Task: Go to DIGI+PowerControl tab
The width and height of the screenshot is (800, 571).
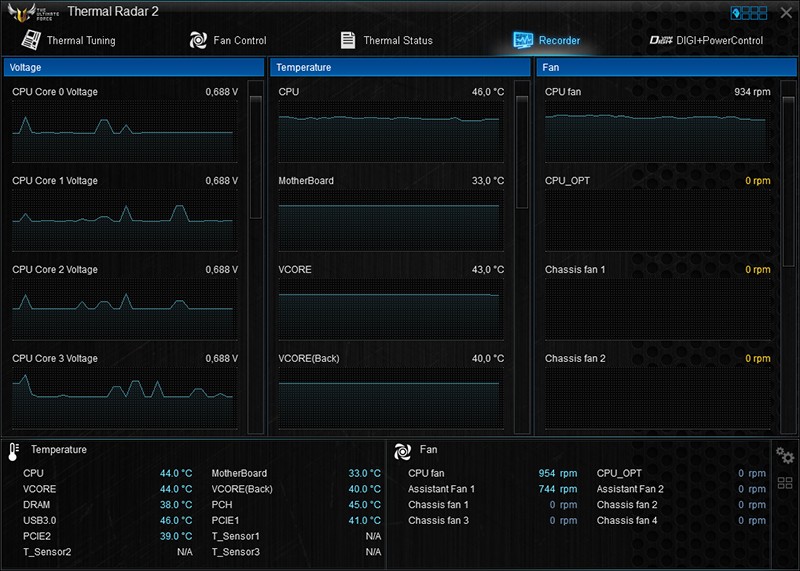Action: pyautogui.click(x=706, y=40)
